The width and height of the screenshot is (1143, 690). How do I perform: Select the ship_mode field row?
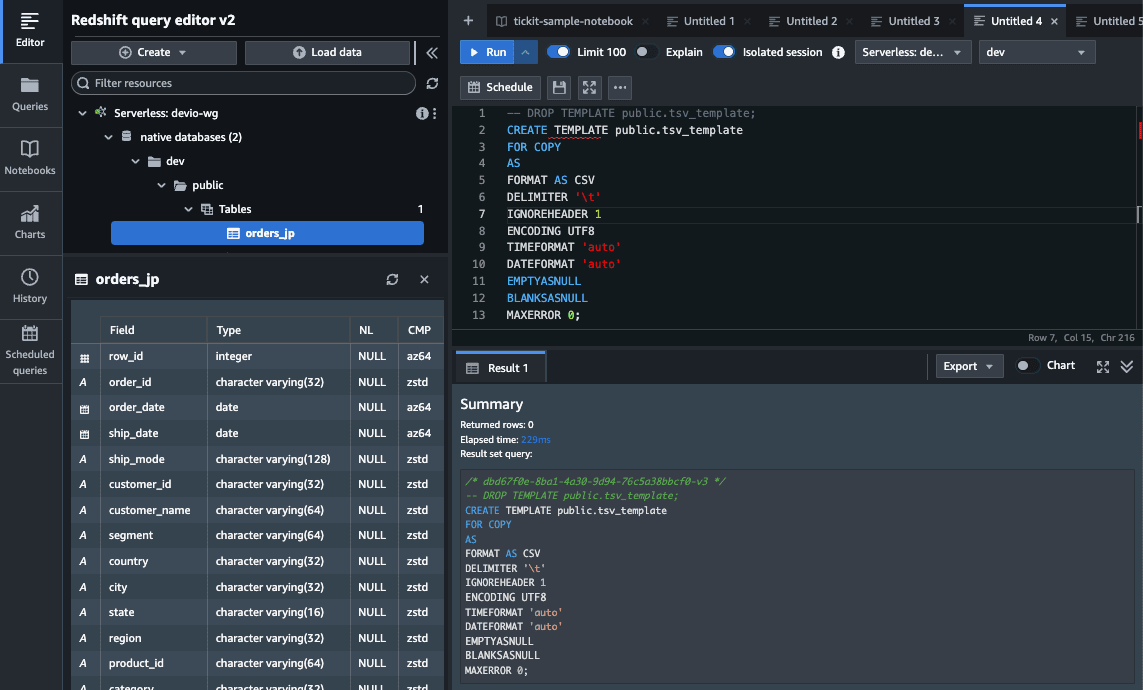[x=257, y=459]
